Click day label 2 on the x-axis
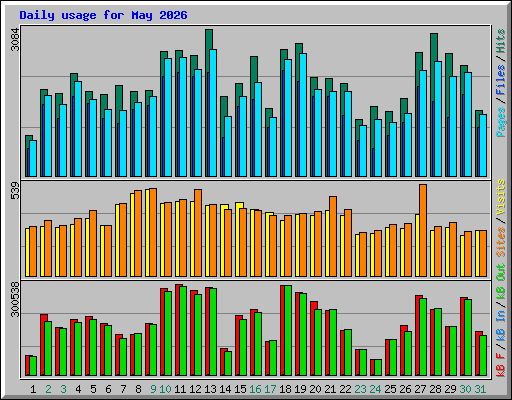 click(x=48, y=389)
